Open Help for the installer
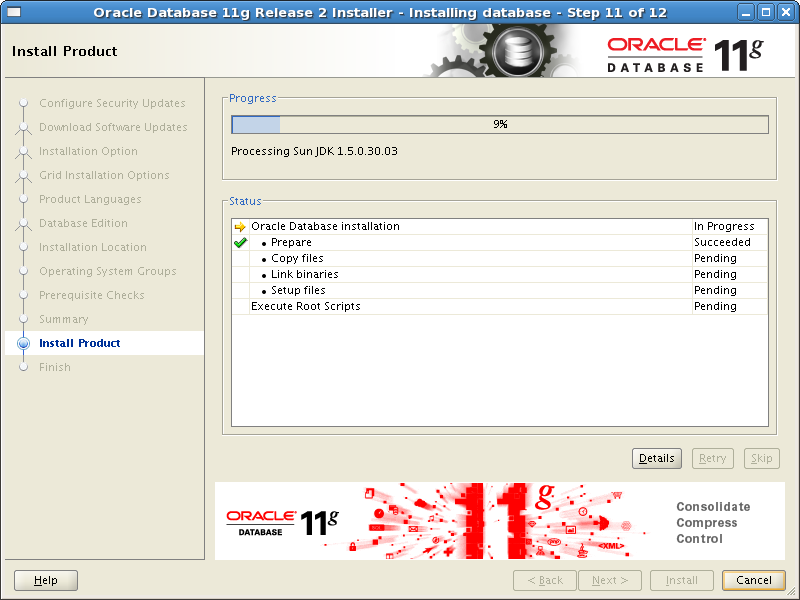Viewport: 800px width, 600px height. pos(46,580)
